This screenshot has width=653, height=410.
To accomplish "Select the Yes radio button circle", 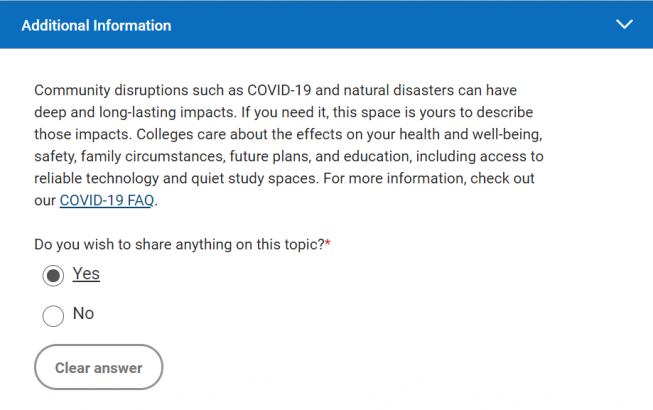I will 53,275.
